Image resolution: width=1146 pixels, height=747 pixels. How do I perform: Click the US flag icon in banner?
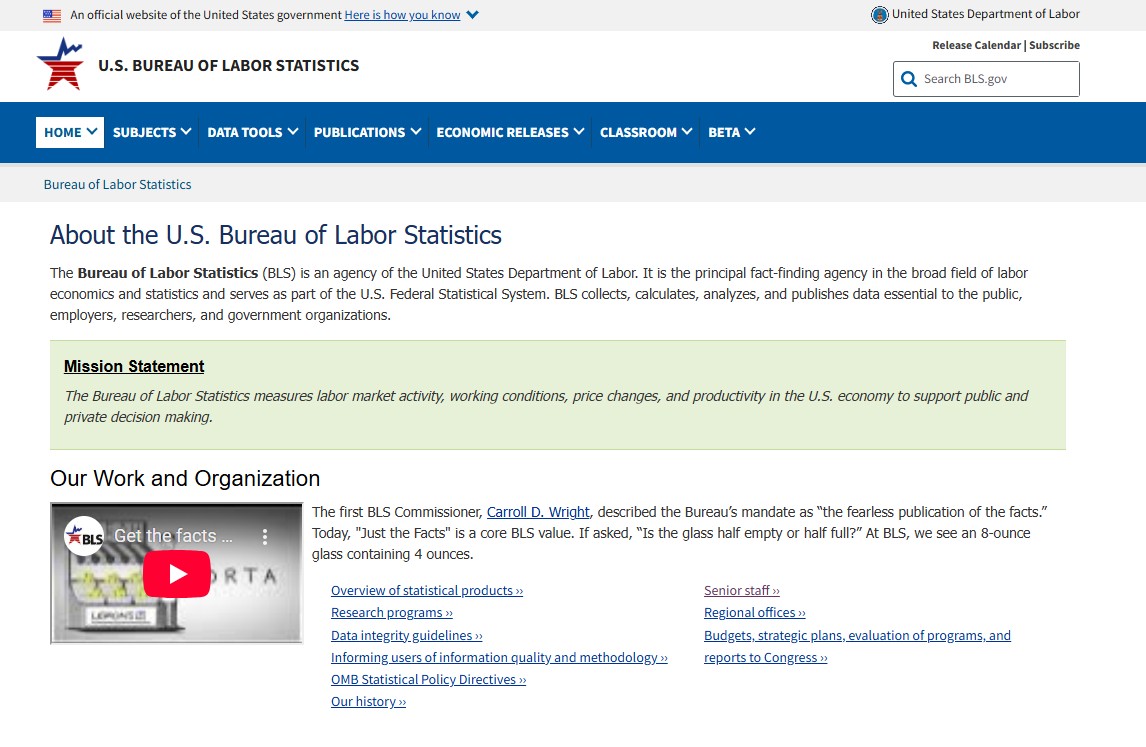pos(52,15)
